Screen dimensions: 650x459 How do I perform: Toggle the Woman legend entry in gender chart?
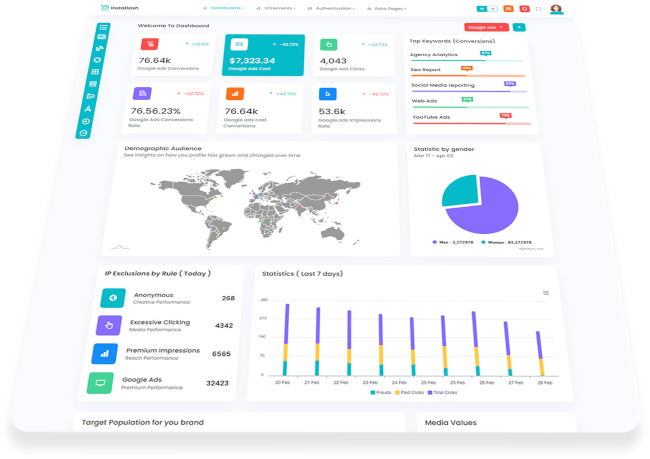[506, 242]
